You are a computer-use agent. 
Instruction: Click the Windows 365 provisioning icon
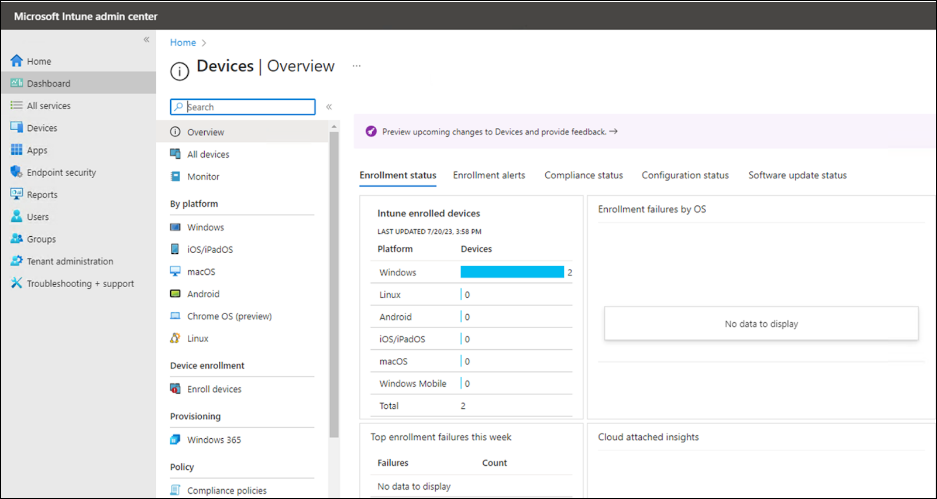point(175,440)
